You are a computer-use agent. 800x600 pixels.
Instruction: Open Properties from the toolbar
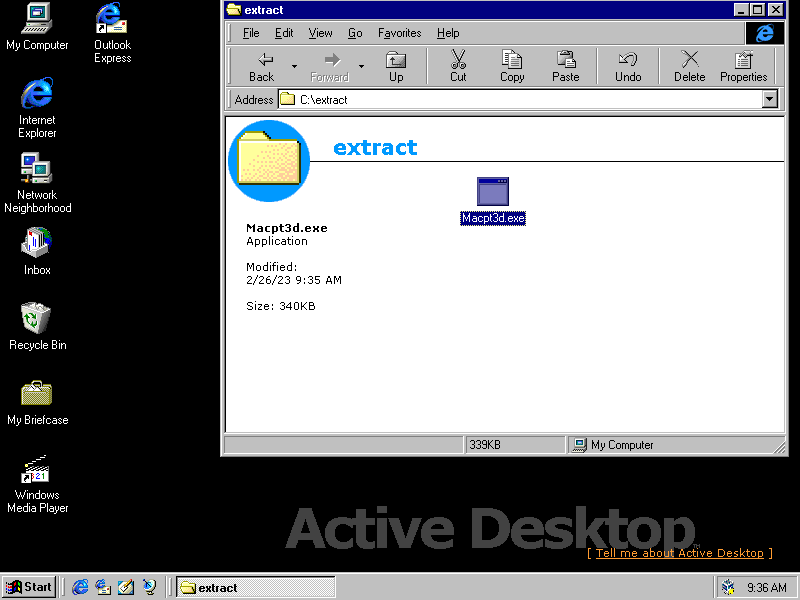point(743,67)
